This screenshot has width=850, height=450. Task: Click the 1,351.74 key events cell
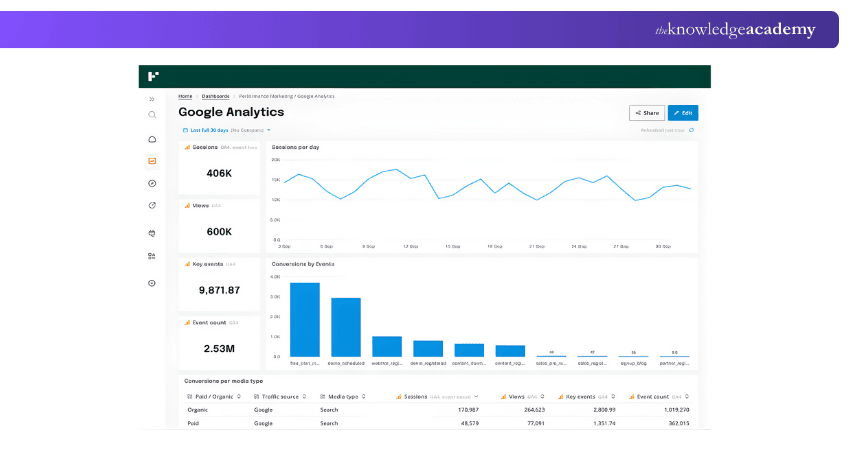604,423
